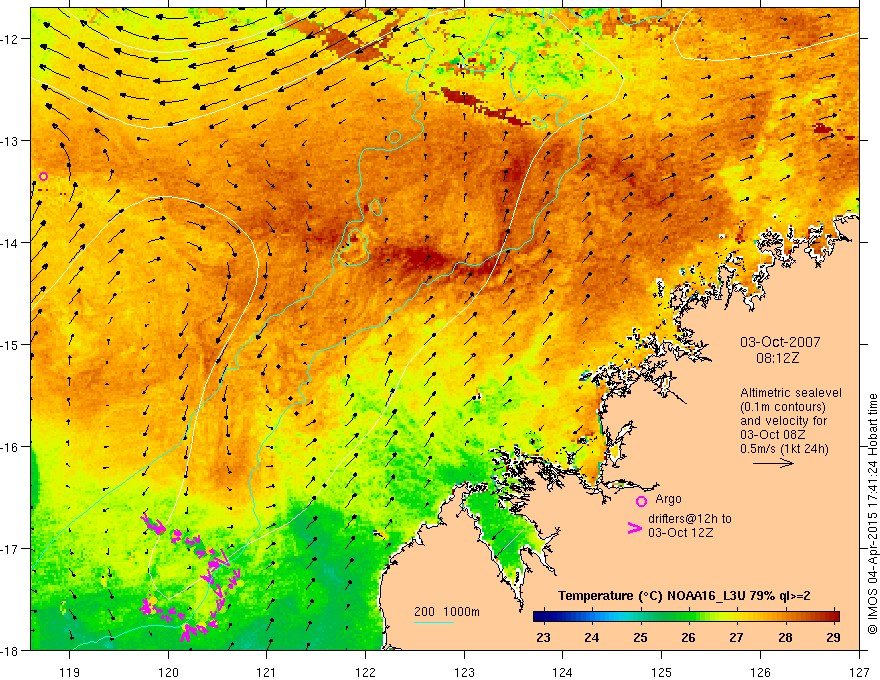
Task: Click the 0.5m/s velocity scale arrow
Action: click(773, 463)
